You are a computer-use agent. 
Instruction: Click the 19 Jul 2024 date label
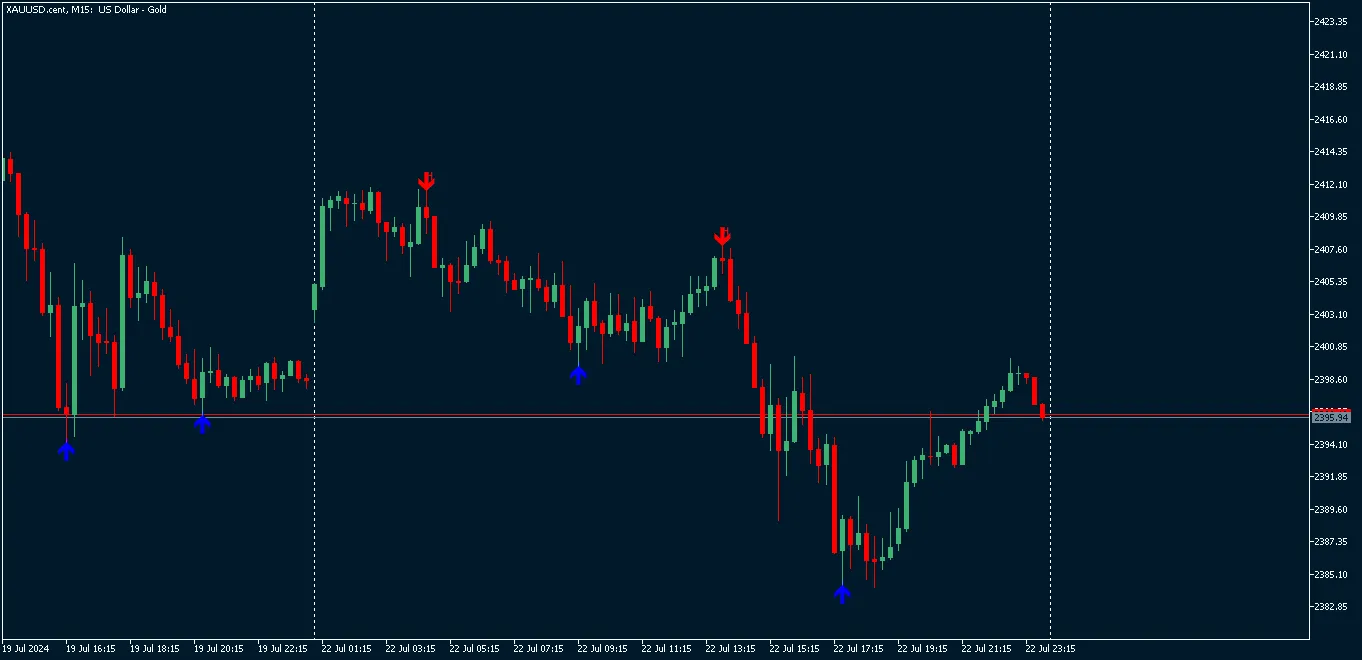point(27,648)
